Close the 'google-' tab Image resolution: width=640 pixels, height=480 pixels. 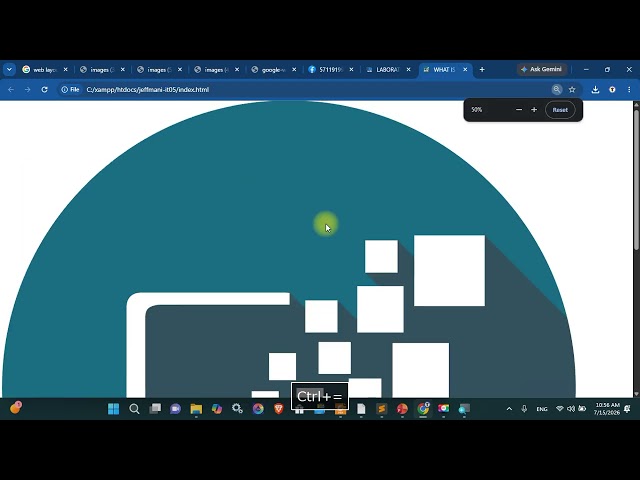click(x=294, y=70)
